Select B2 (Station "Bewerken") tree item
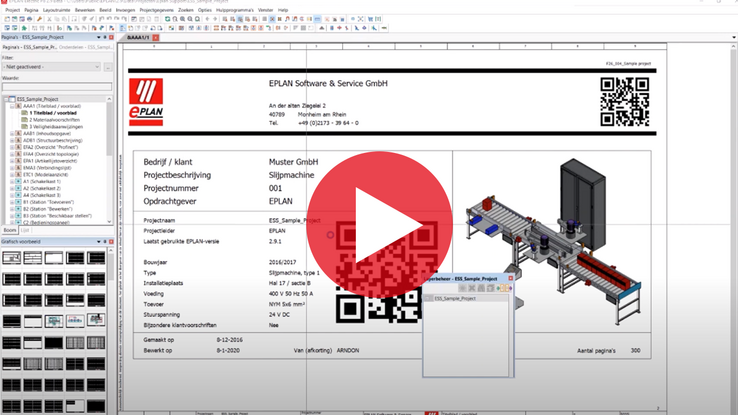The width and height of the screenshot is (738, 415). pos(47,209)
